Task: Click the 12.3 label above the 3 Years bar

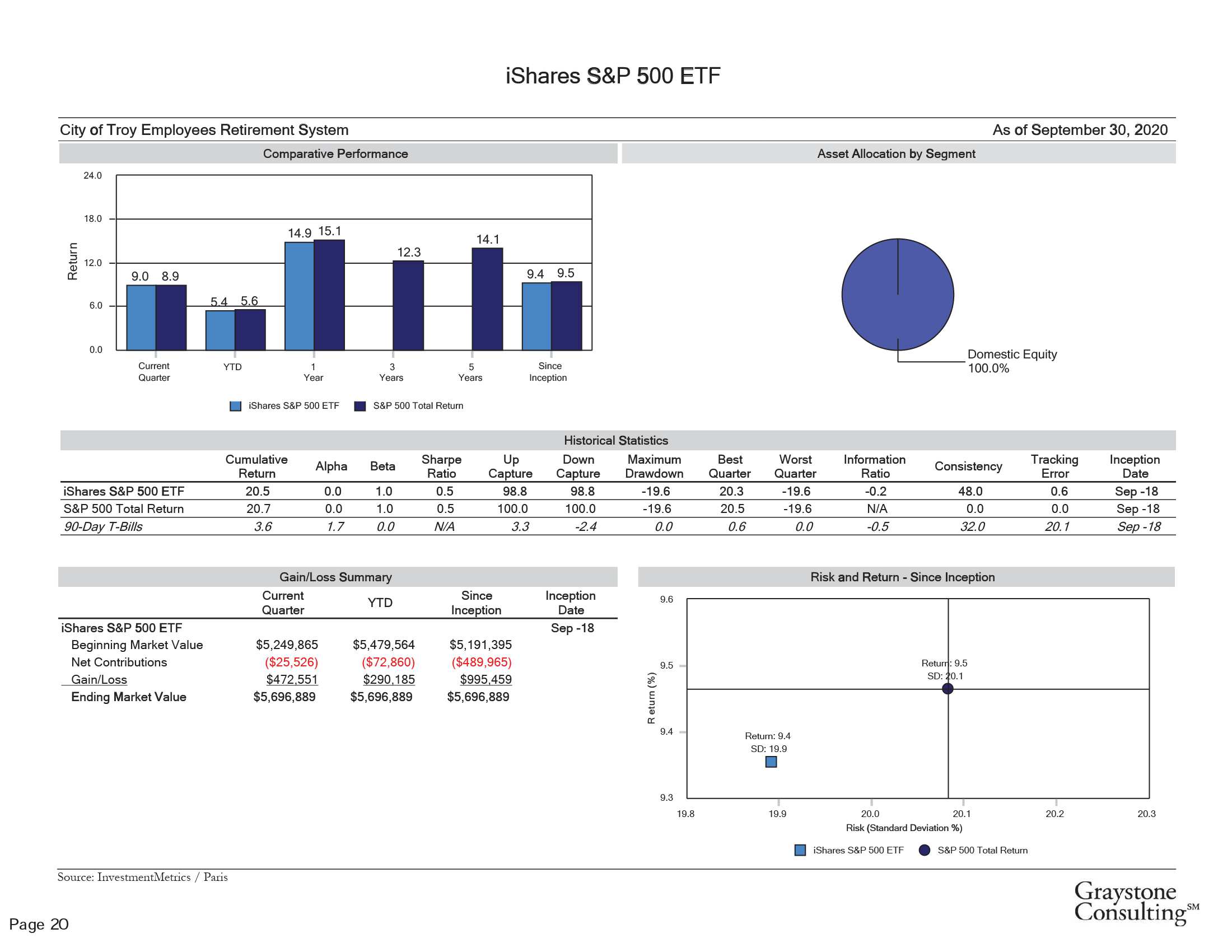Action: 409,252
